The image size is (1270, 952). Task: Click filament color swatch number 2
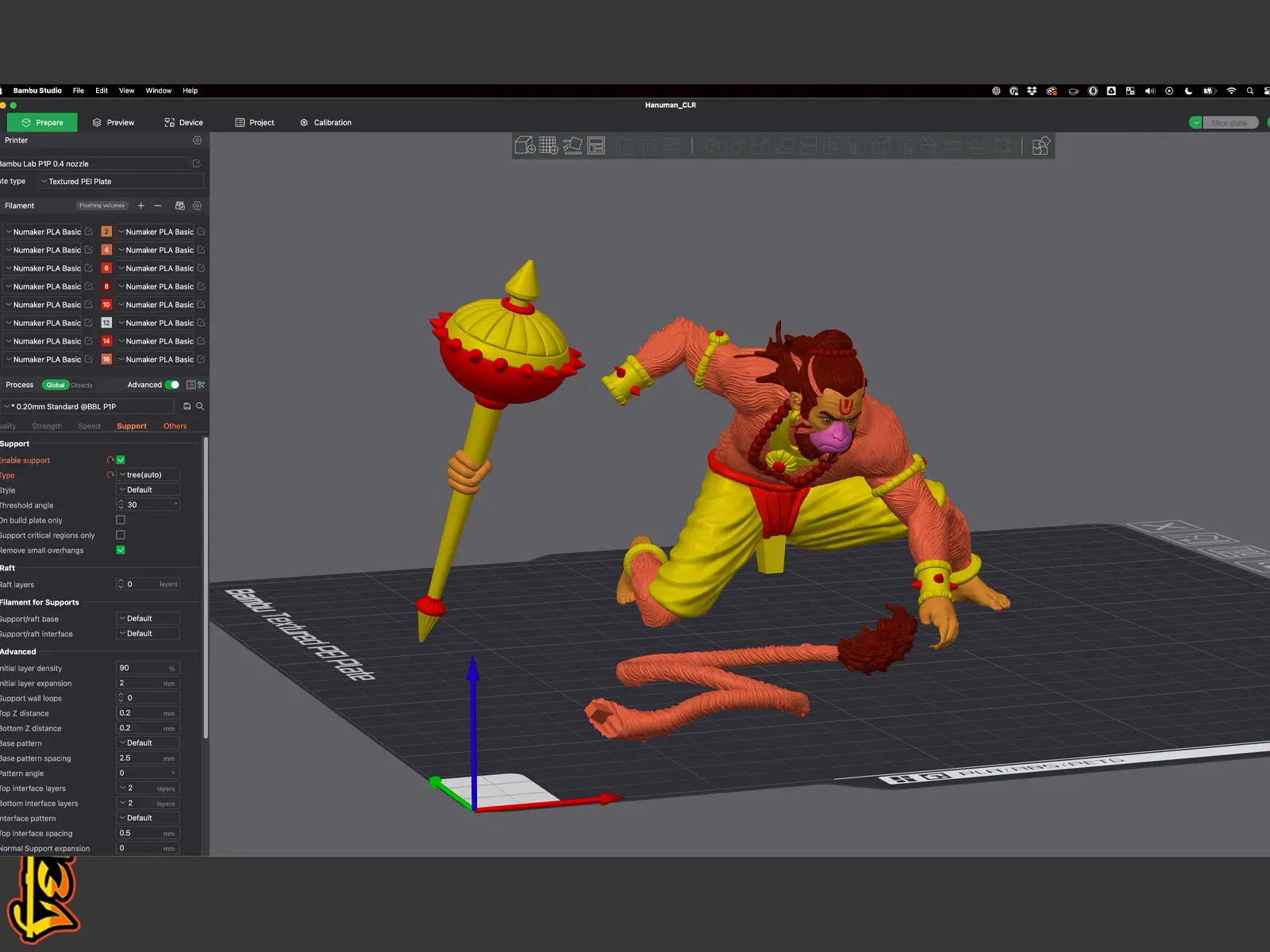106,232
